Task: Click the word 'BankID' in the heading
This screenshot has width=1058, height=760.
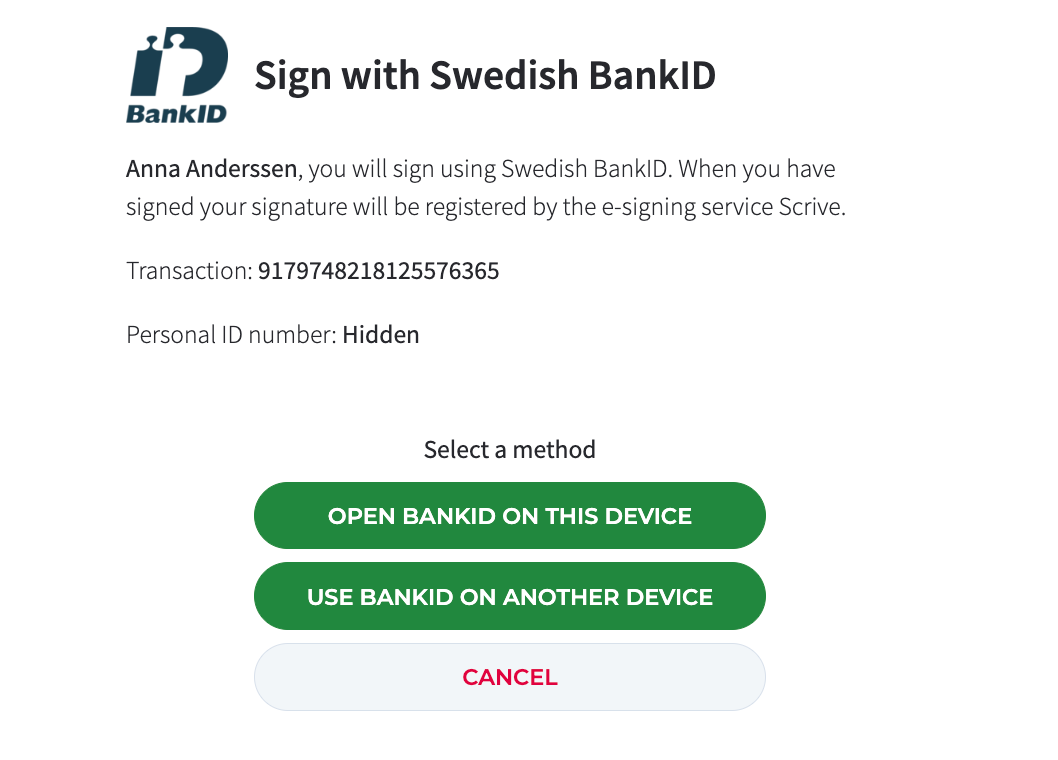Action: click(655, 76)
